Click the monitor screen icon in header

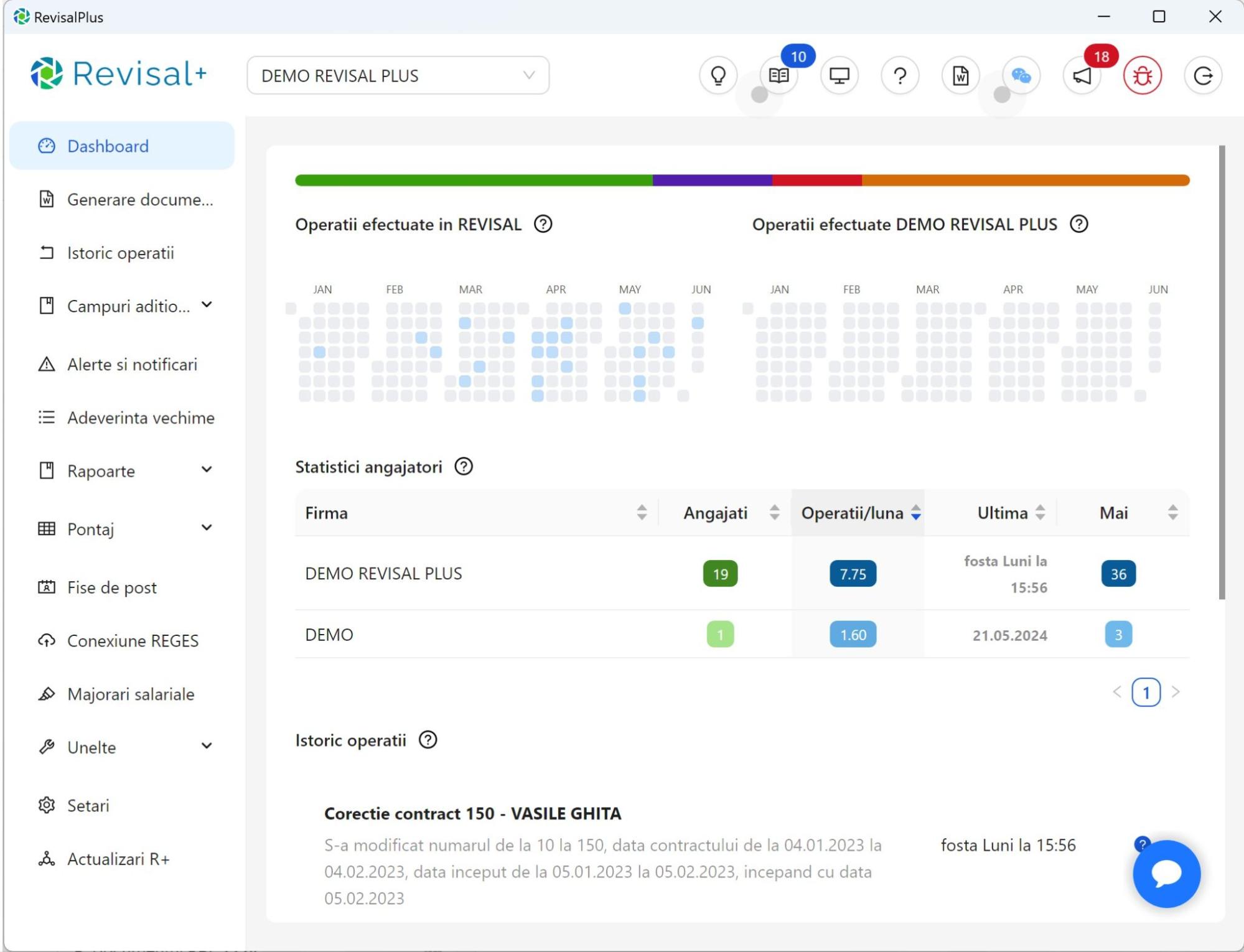[x=839, y=76]
